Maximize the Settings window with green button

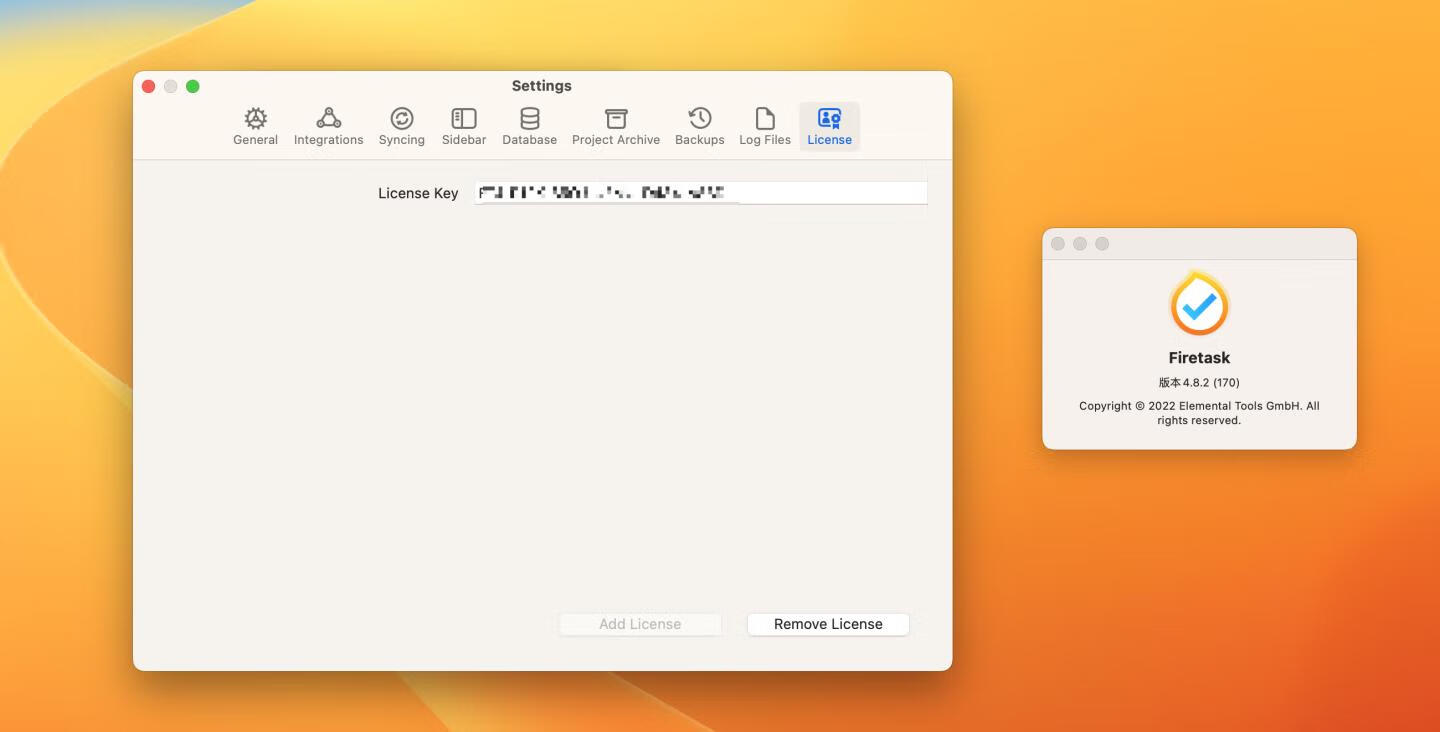[x=193, y=86]
